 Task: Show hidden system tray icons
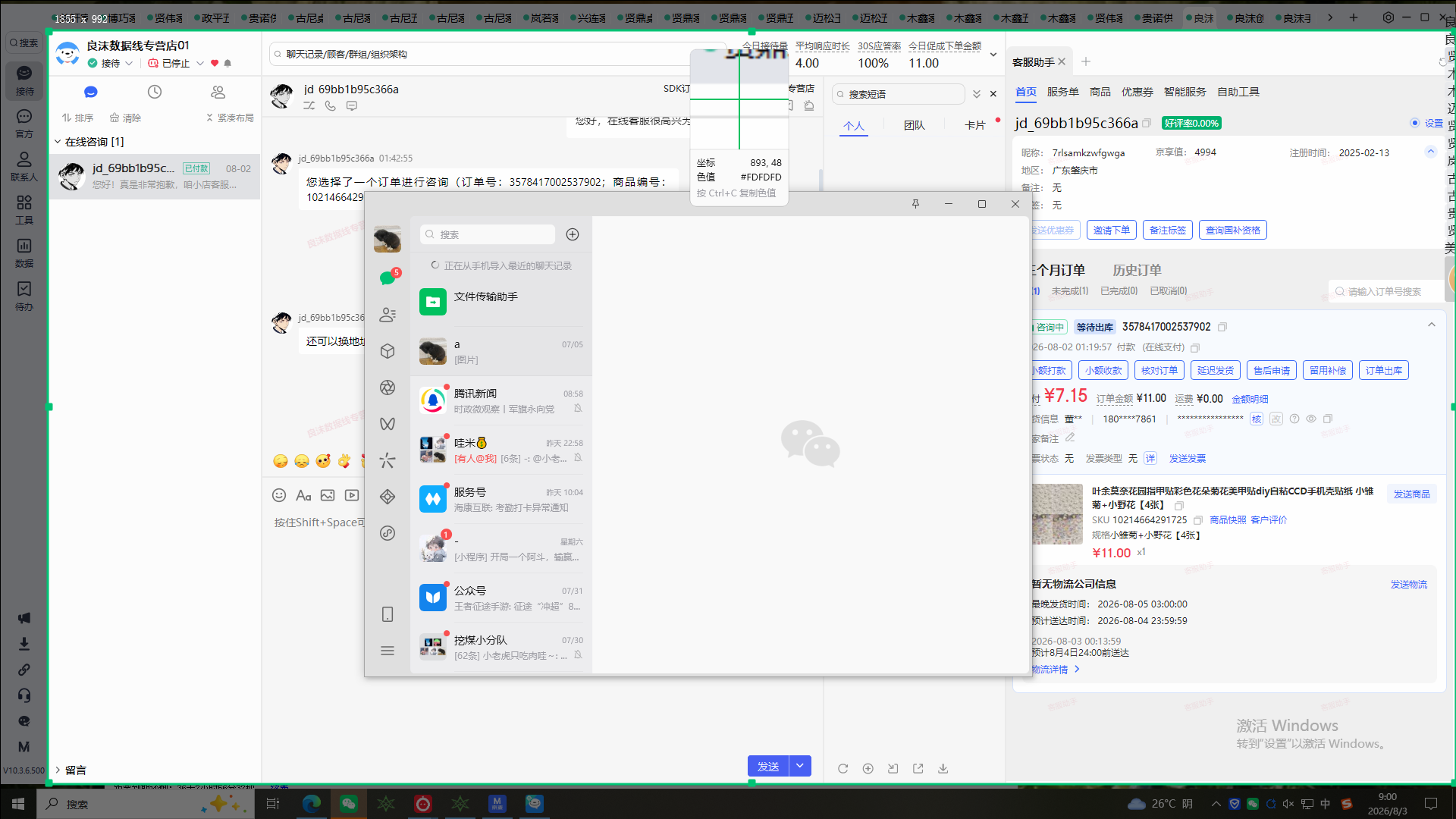click(x=1216, y=804)
